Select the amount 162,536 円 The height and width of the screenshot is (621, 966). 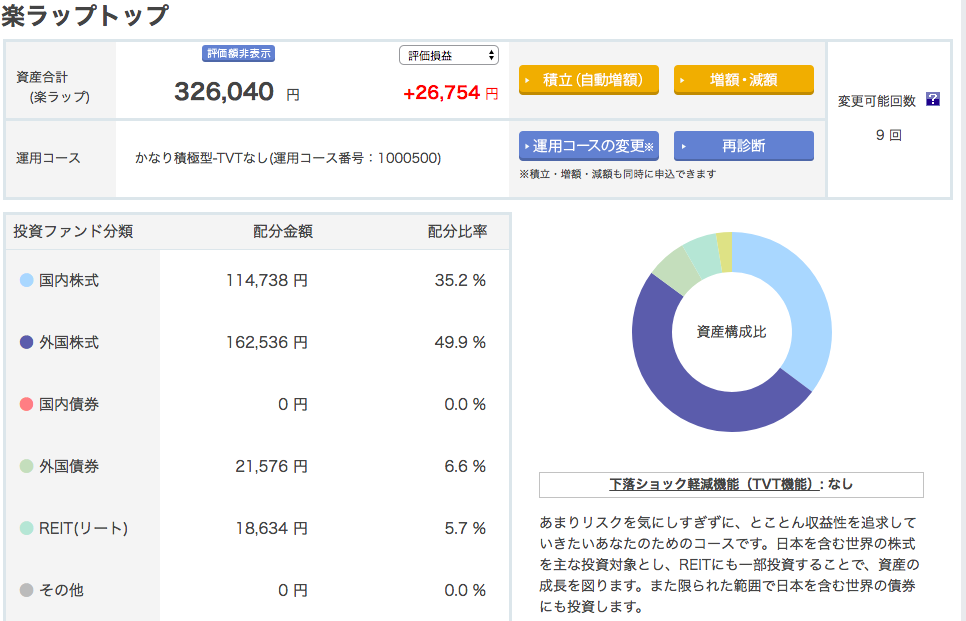(267, 342)
